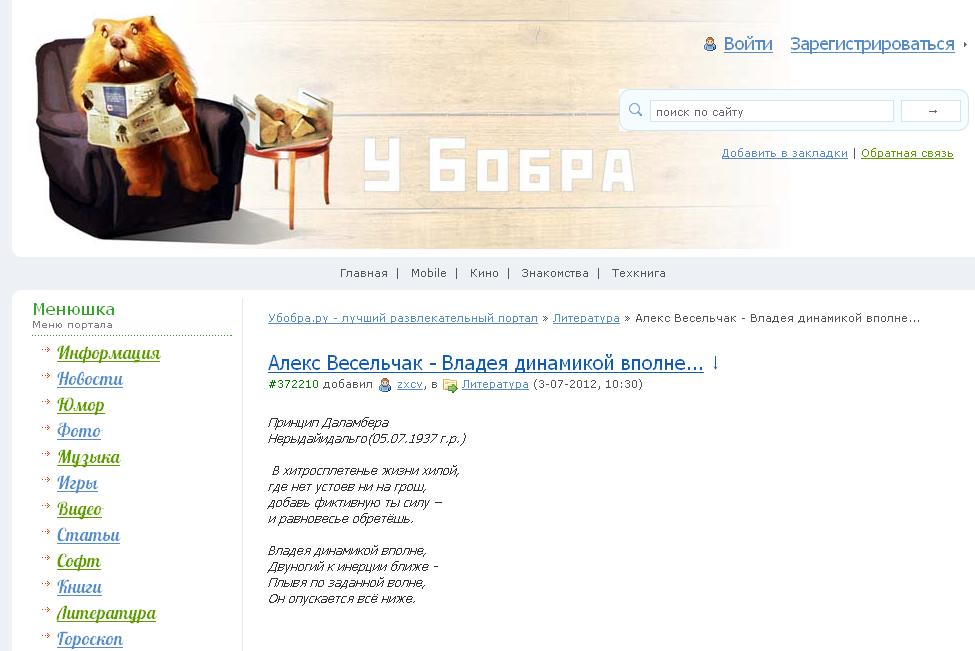Open Обратная связь feedback link

tap(907, 153)
